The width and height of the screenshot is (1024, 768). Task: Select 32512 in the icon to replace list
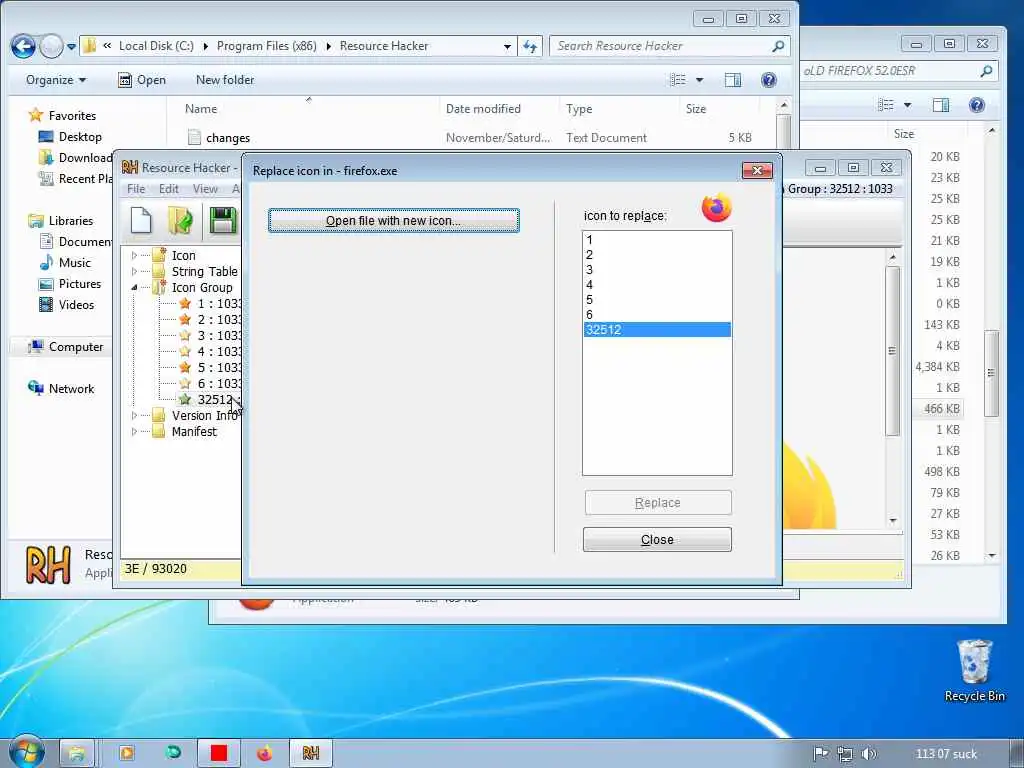click(656, 330)
